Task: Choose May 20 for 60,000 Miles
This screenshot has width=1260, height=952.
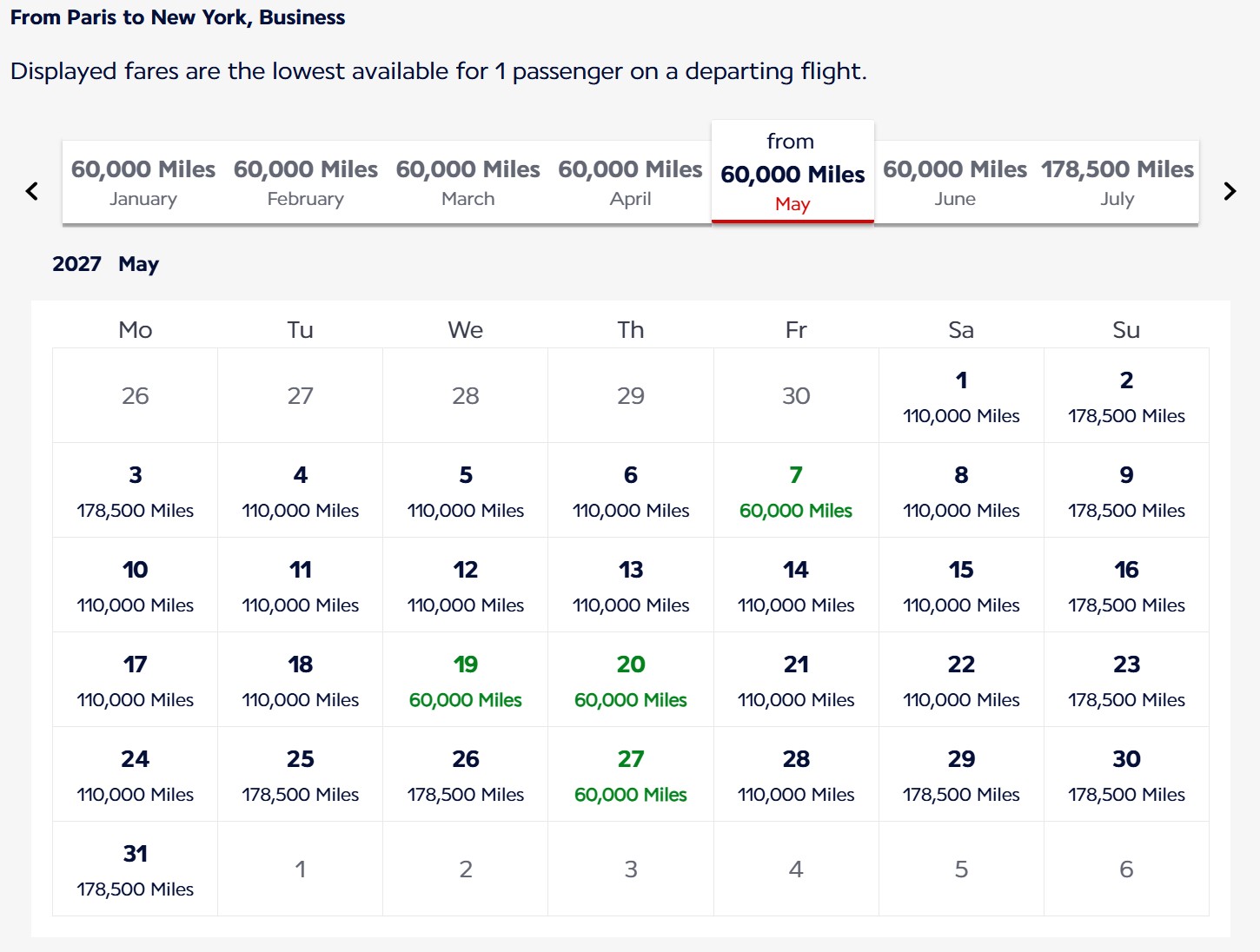Action: [x=631, y=680]
